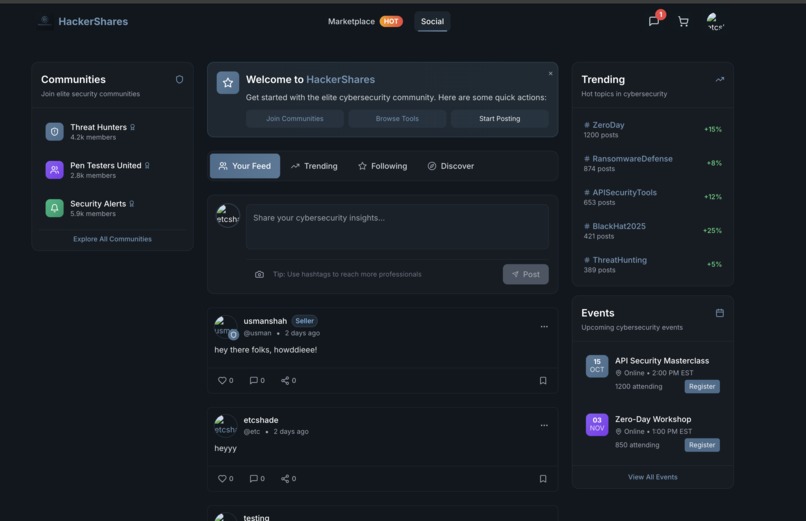The height and width of the screenshot is (521, 806).
Task: Click the HOT badge beside Marketplace
Action: (391, 22)
